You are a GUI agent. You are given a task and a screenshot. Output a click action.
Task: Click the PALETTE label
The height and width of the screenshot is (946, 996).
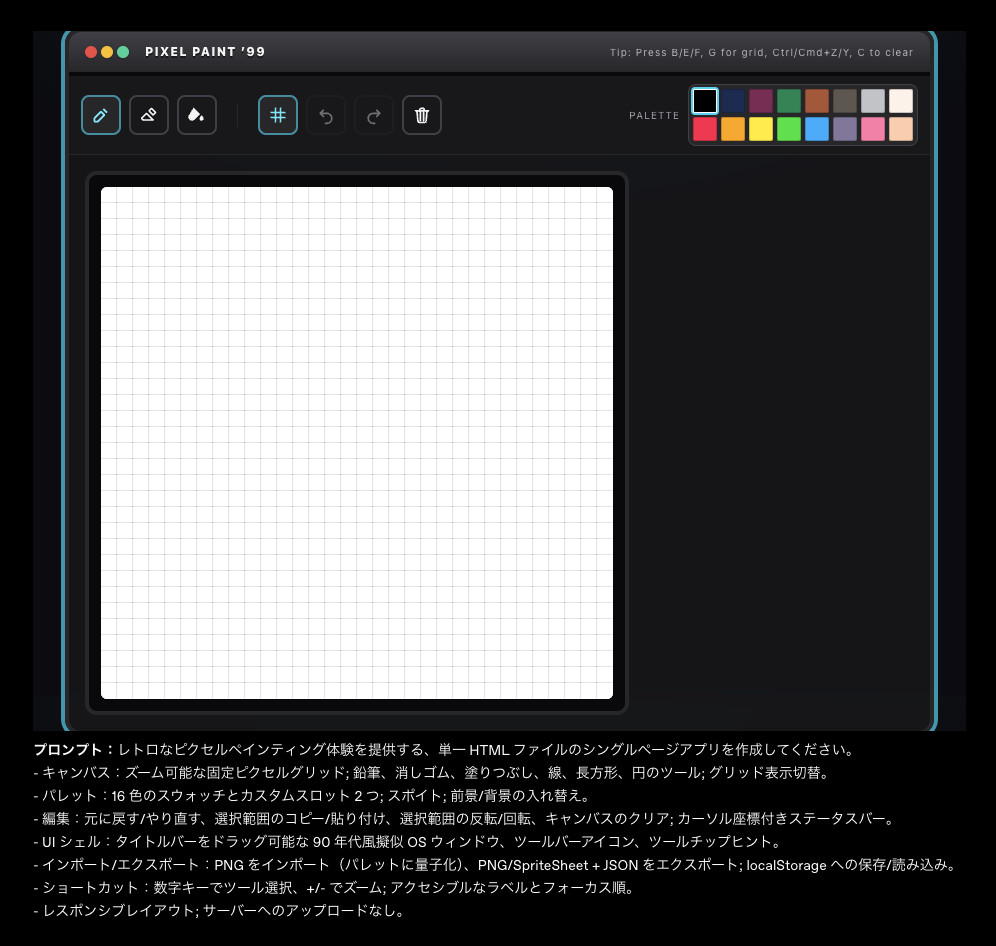coord(654,116)
